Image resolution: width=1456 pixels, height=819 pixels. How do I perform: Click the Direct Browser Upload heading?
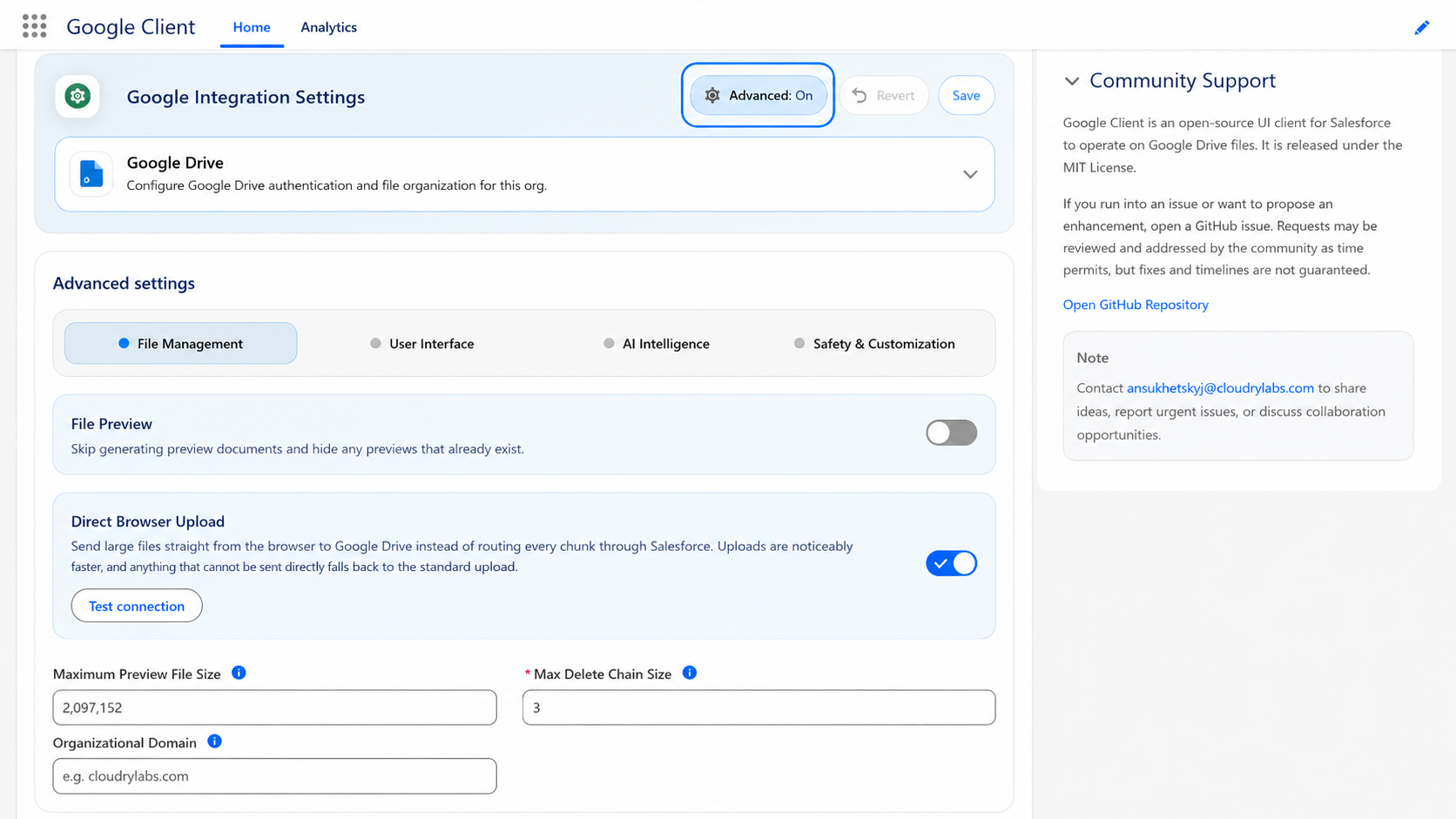[x=148, y=521]
